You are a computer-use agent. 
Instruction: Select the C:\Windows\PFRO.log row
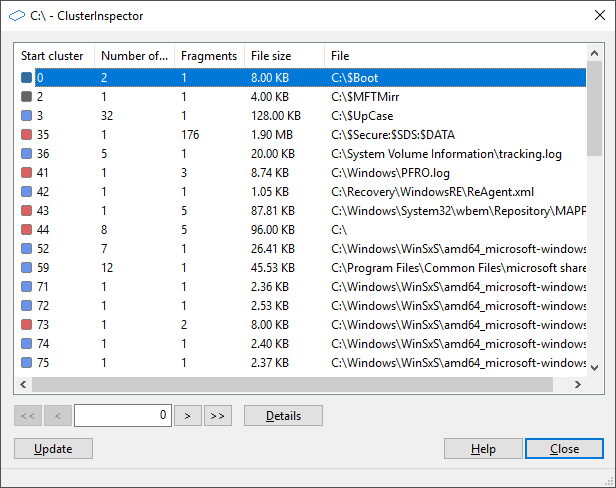coord(301,172)
